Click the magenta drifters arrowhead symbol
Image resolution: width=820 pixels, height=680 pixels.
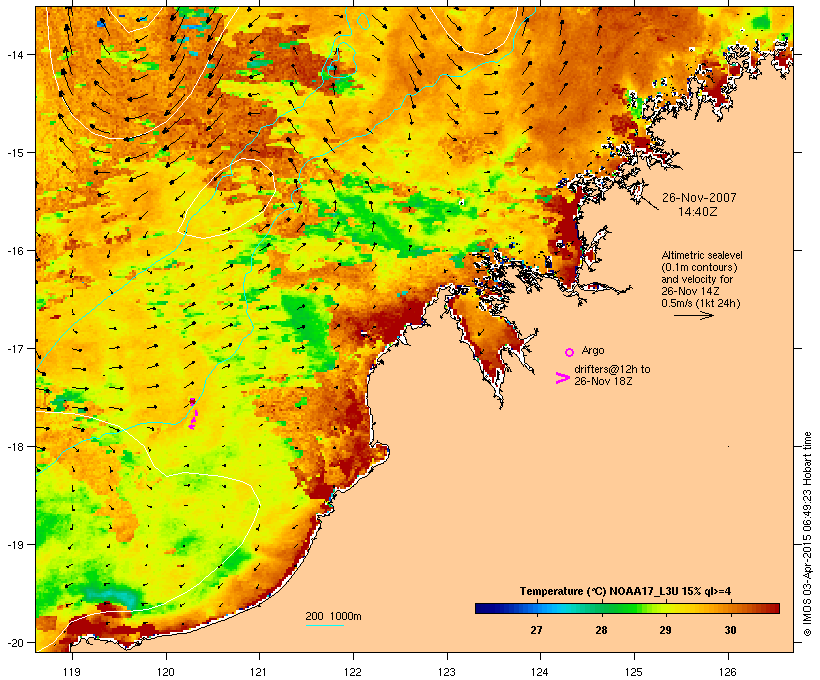pos(562,378)
